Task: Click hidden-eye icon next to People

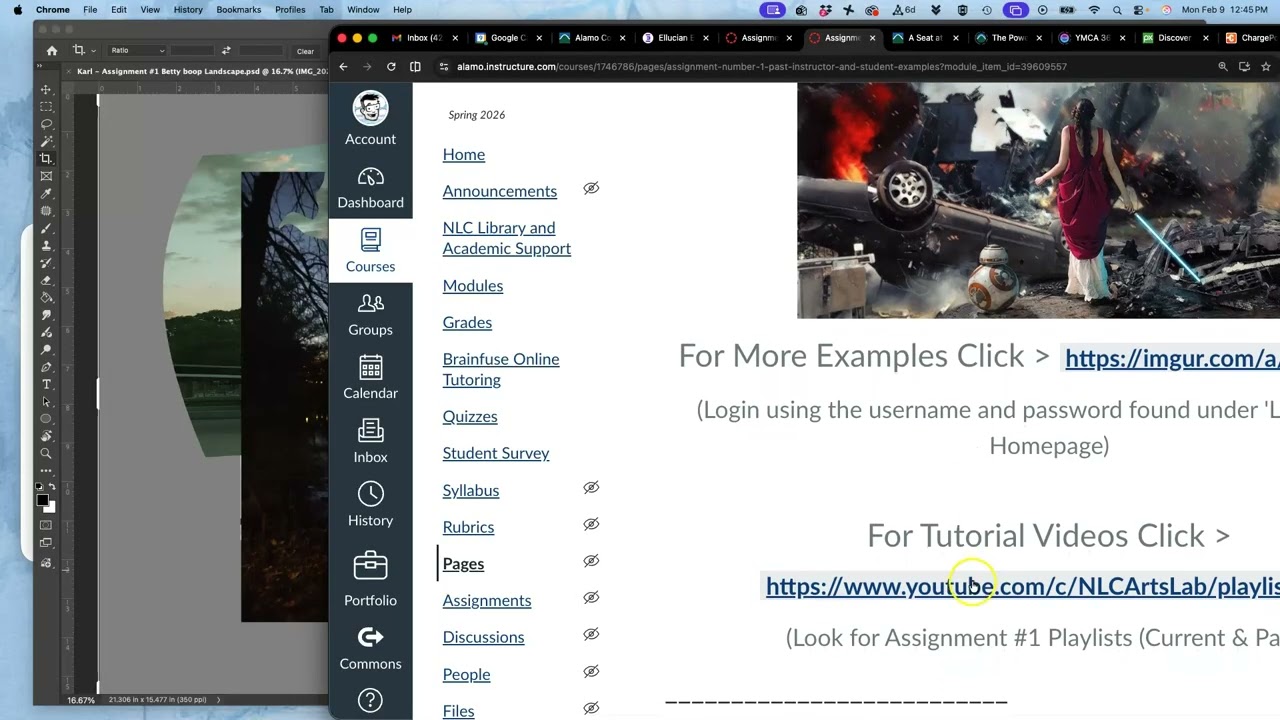Action: click(591, 671)
